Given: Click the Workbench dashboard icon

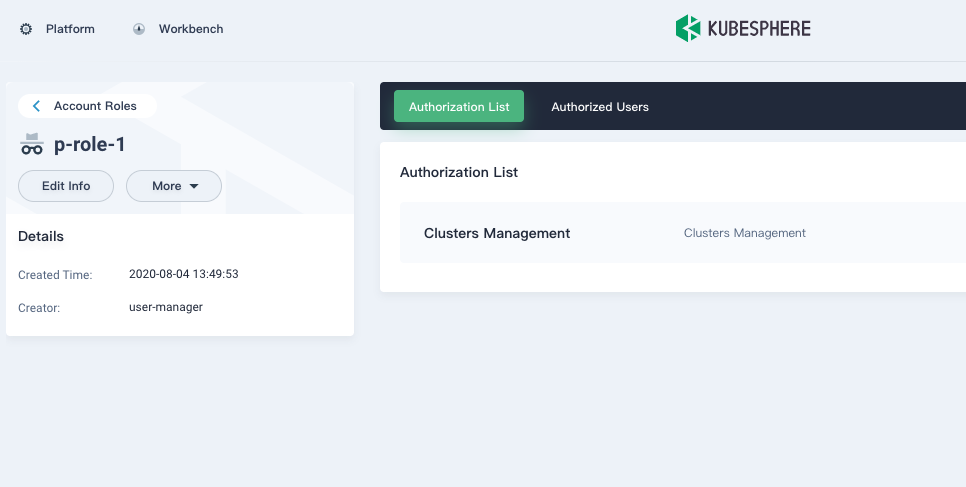Looking at the screenshot, I should (139, 29).
